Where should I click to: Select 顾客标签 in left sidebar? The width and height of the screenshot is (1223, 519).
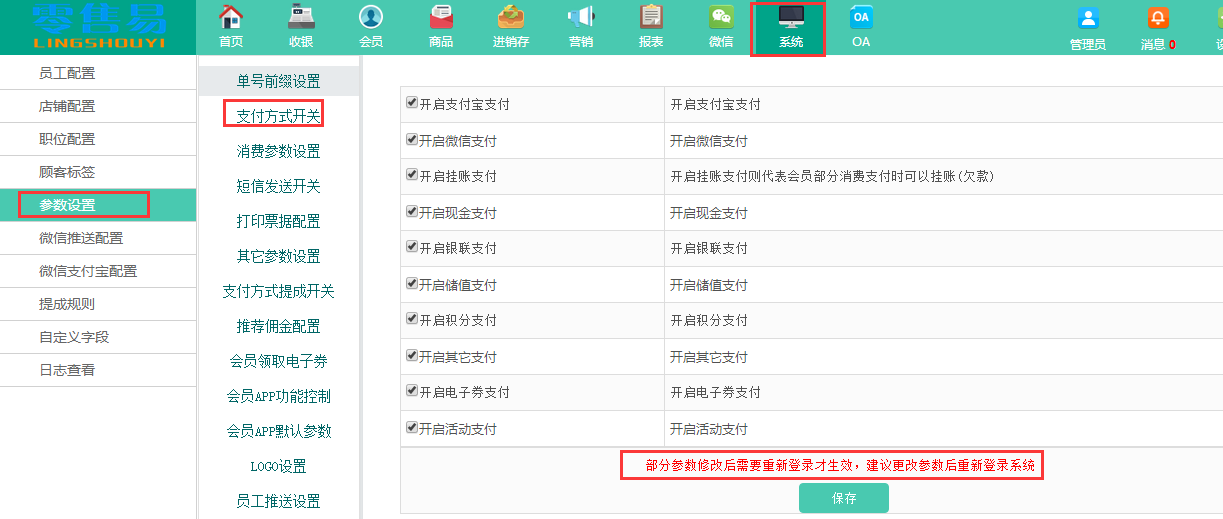[x=98, y=172]
